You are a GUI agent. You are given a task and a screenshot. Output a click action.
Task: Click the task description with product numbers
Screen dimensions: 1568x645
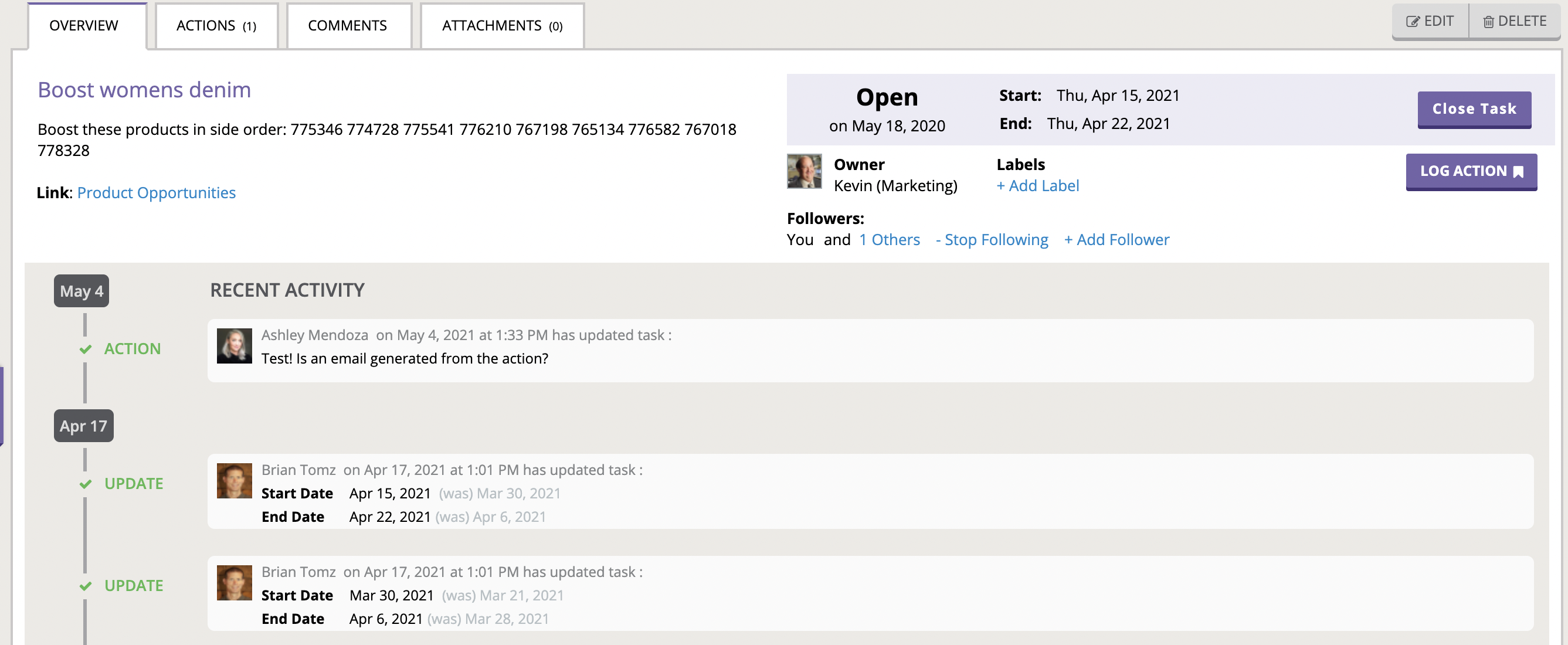click(x=387, y=140)
